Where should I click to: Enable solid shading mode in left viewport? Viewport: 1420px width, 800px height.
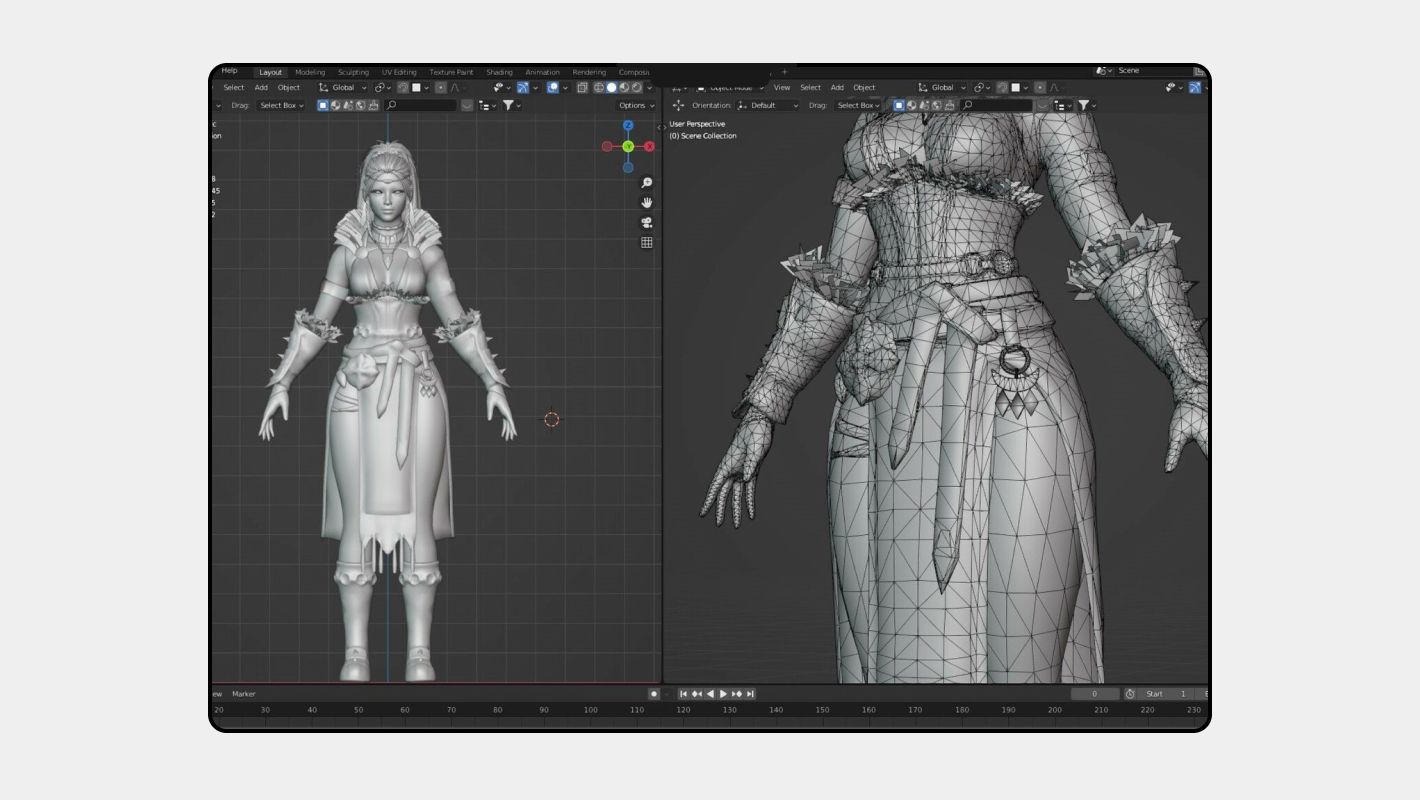tap(611, 88)
